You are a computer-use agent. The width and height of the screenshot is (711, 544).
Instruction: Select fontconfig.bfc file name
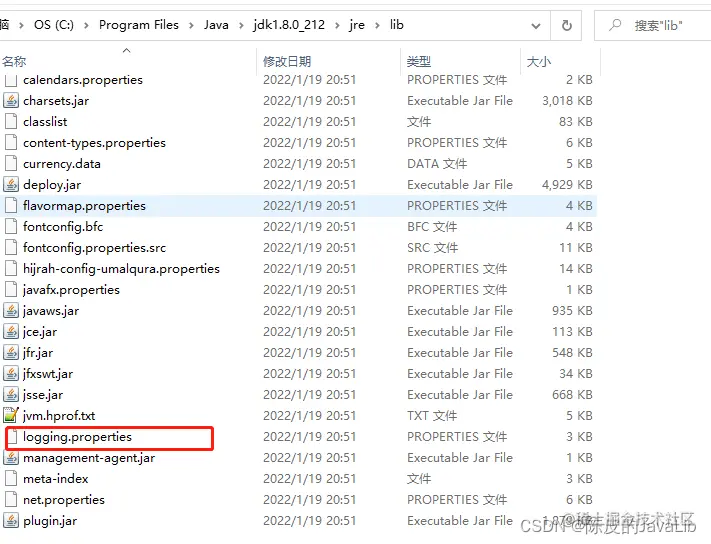(x=63, y=226)
